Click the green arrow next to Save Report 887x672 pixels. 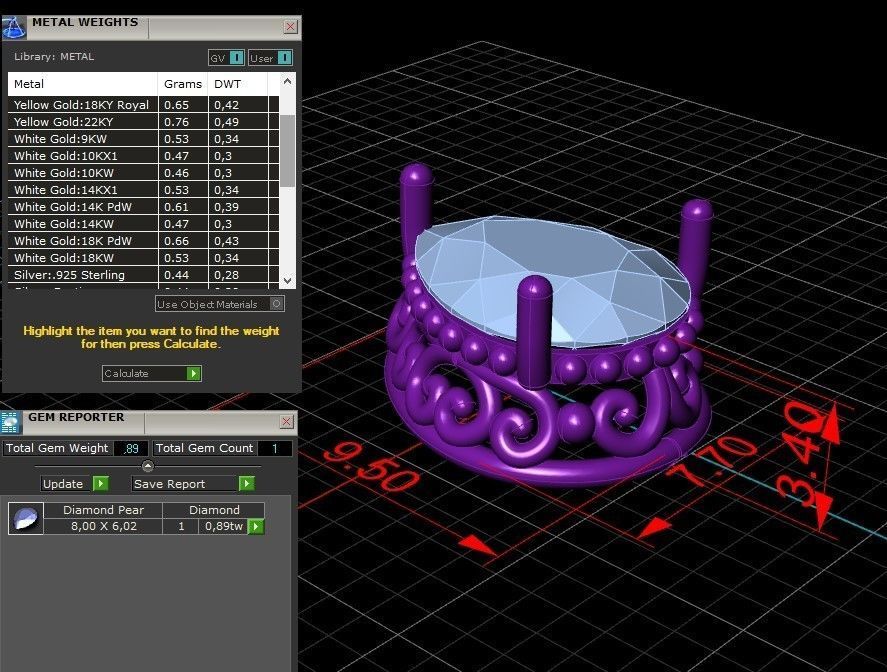[247, 484]
